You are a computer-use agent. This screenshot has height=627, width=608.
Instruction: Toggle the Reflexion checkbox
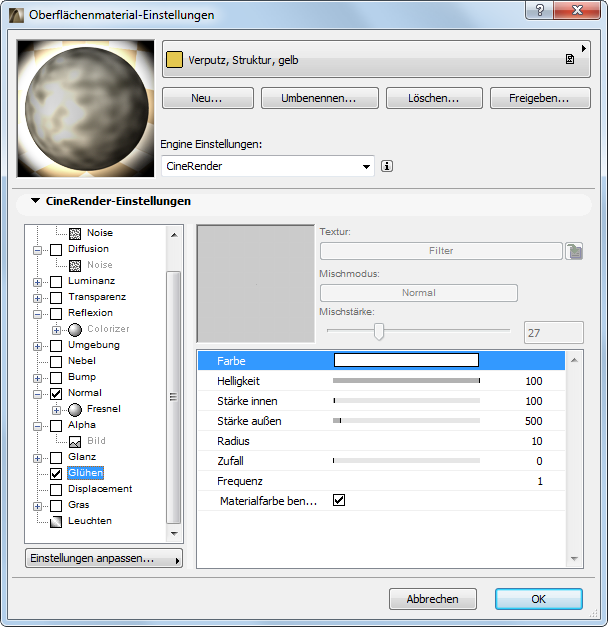click(x=56, y=314)
